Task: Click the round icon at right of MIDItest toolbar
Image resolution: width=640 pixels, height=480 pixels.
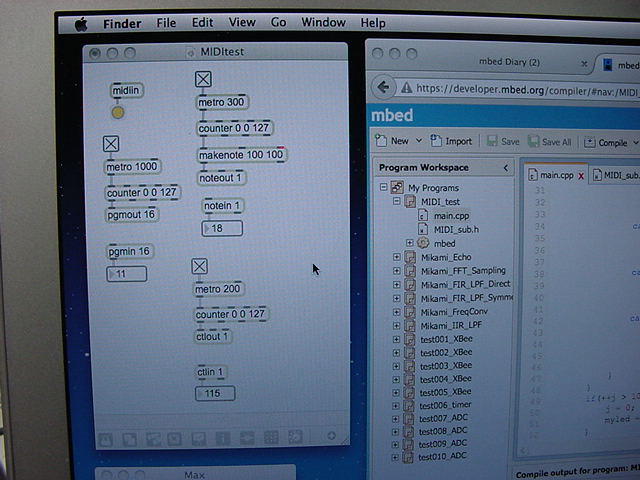Action: pyautogui.click(x=331, y=436)
